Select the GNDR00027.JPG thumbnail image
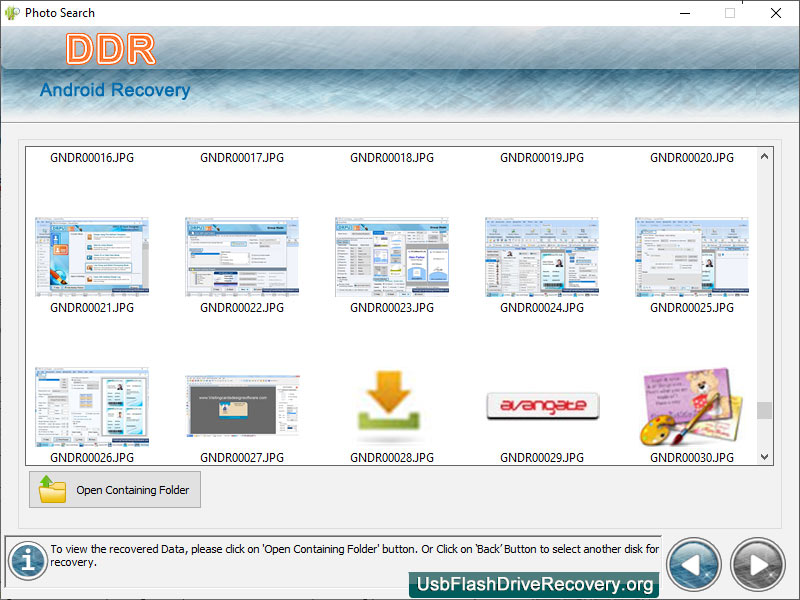The image size is (800, 600). tap(242, 407)
